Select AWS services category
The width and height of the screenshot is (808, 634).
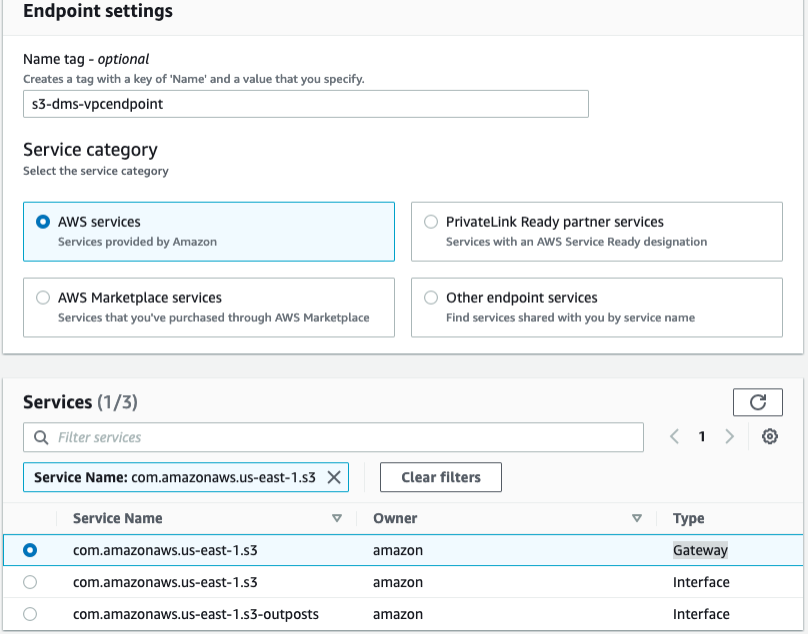point(43,222)
